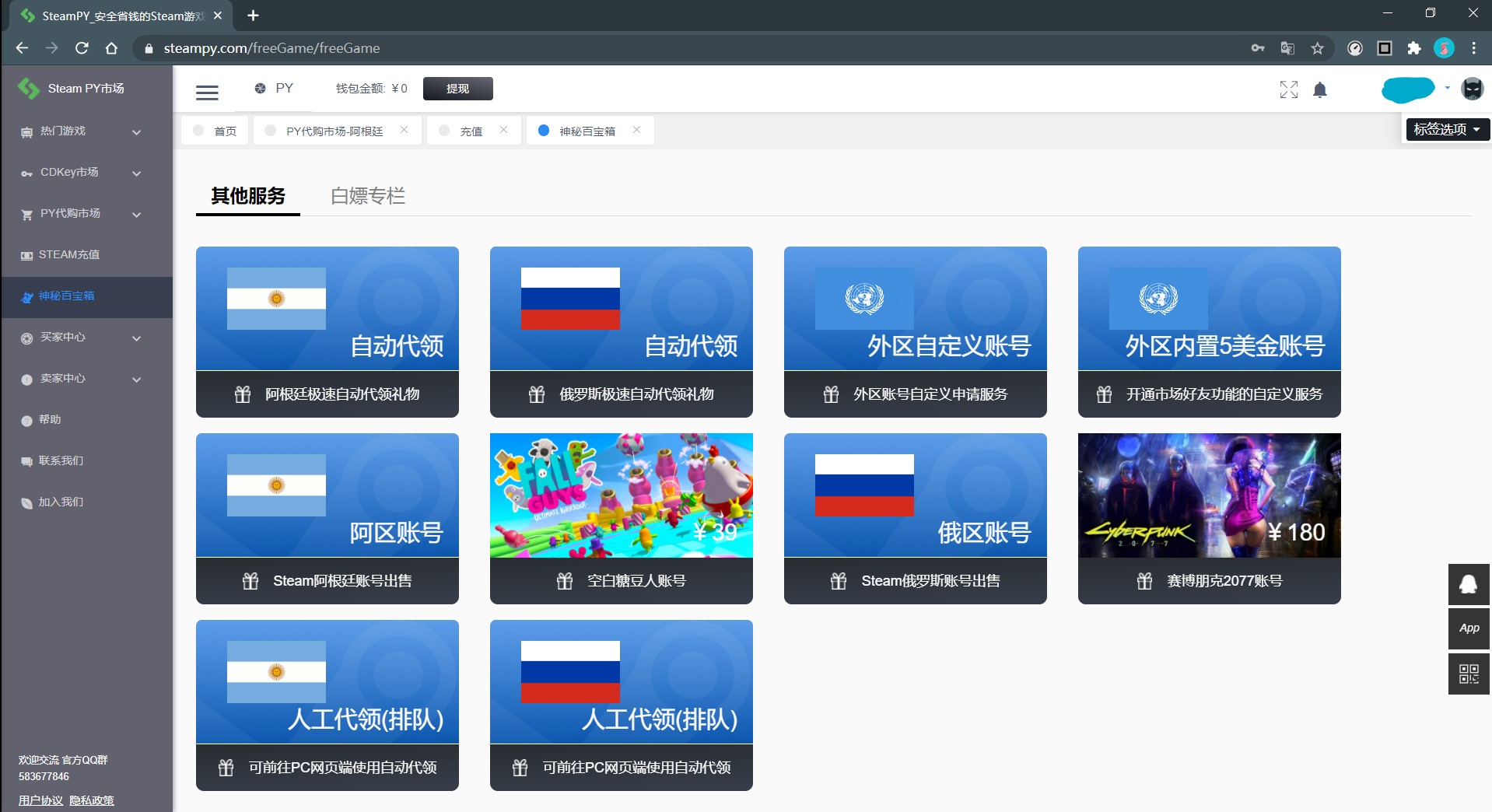Select the 其他服务 tab
The width and height of the screenshot is (1492, 812).
click(x=248, y=196)
